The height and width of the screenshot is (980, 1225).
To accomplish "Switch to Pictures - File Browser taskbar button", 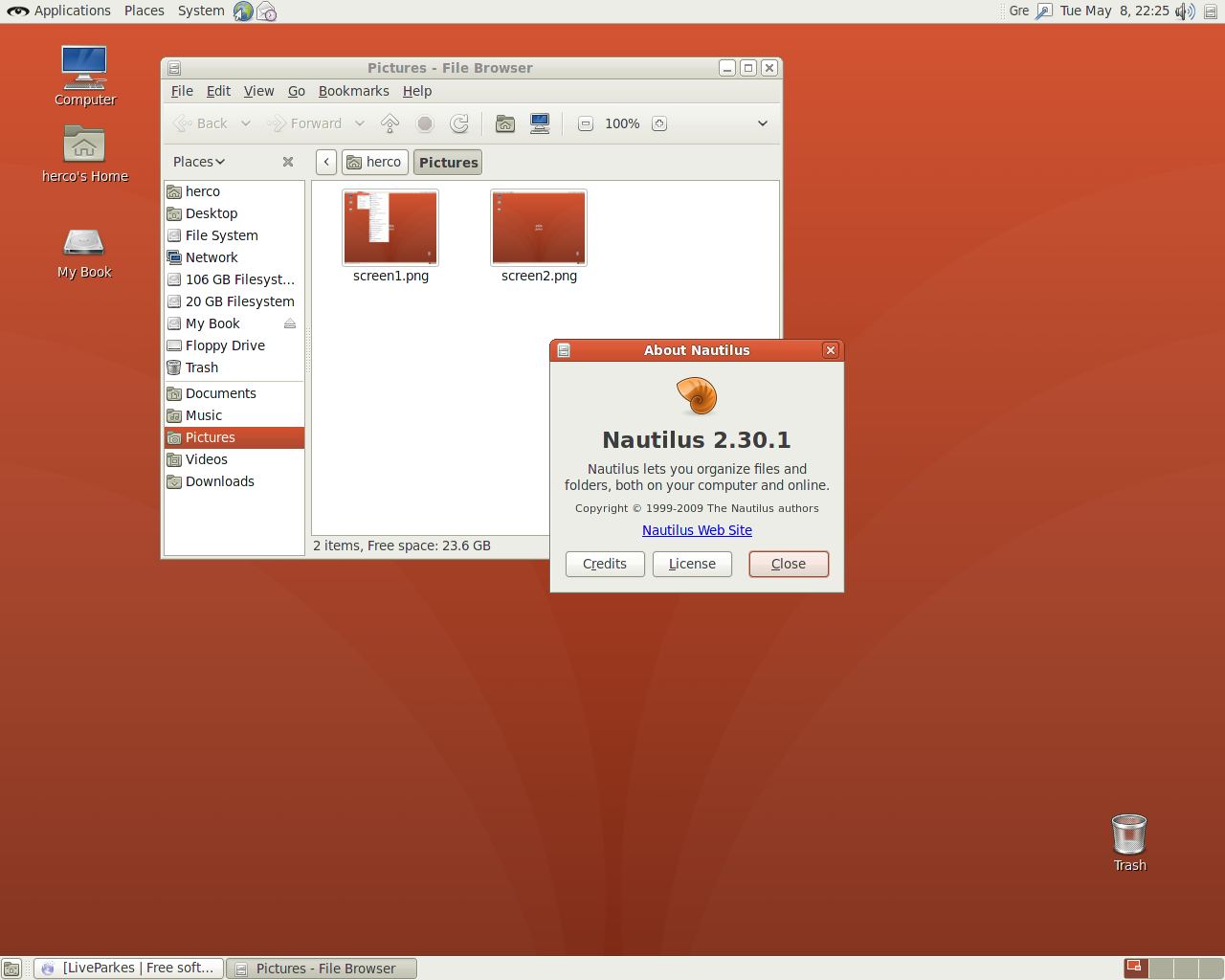I will [x=323, y=969].
